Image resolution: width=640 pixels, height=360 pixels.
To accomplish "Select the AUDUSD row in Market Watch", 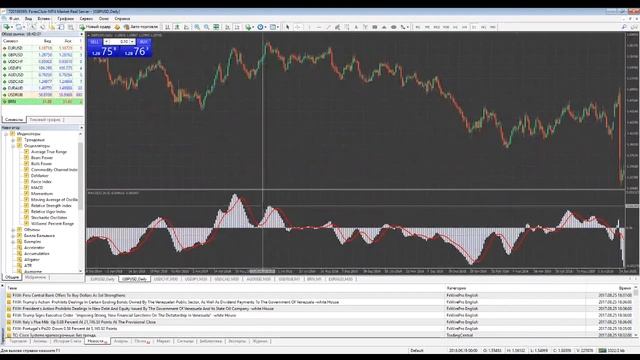I will [42, 75].
